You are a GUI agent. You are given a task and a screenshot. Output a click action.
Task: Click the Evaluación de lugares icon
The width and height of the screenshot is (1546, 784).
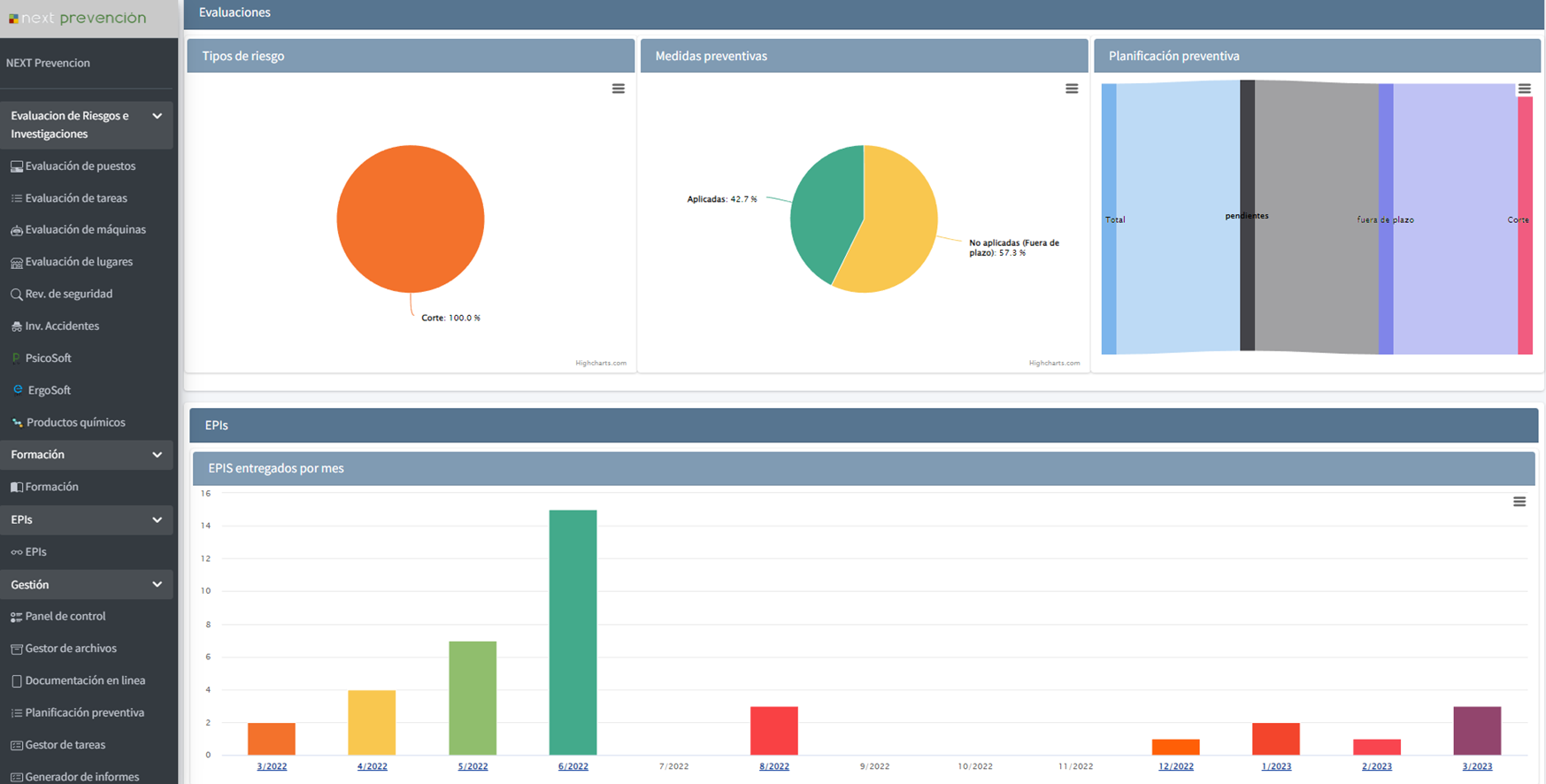pos(16,263)
